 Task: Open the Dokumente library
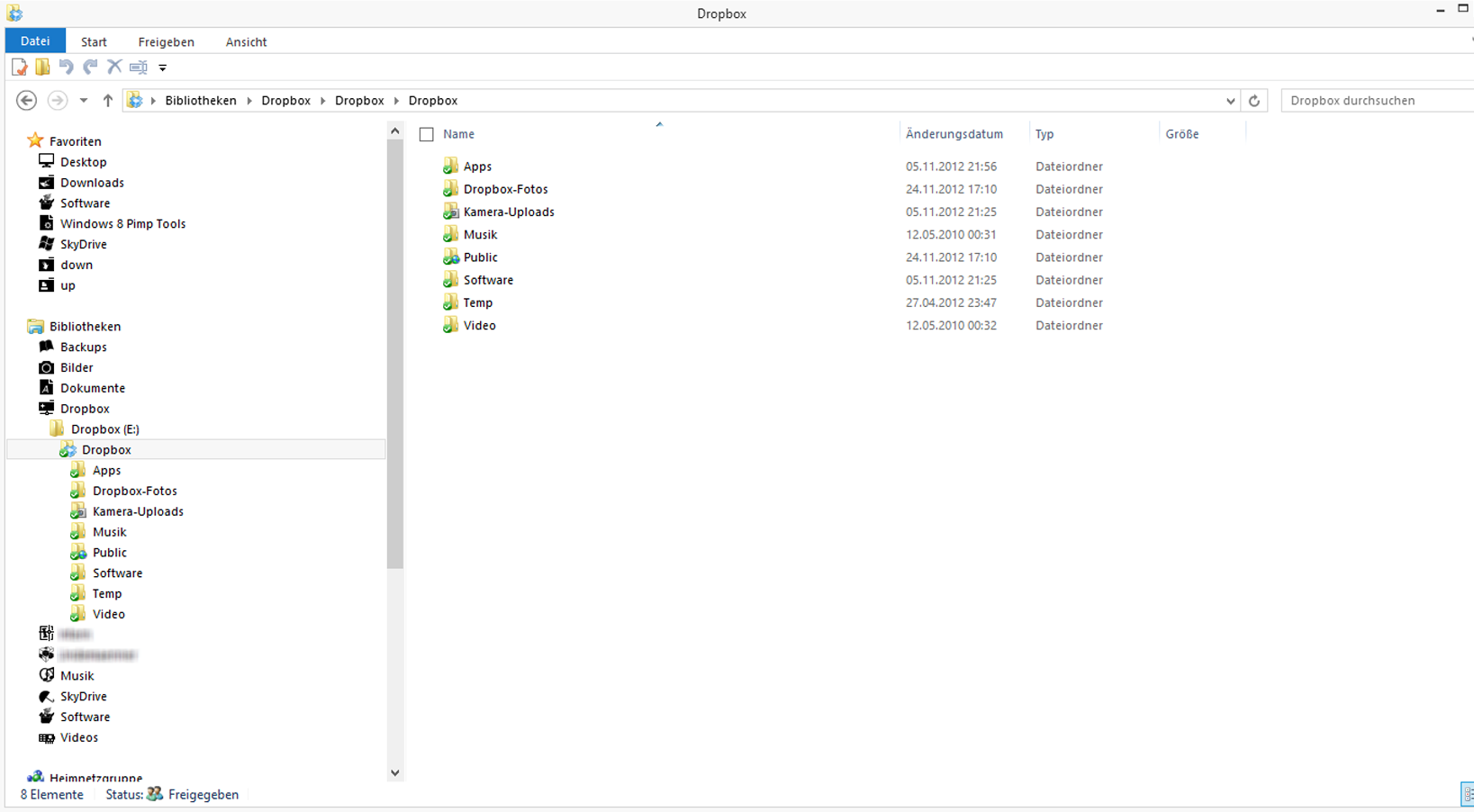click(x=92, y=389)
